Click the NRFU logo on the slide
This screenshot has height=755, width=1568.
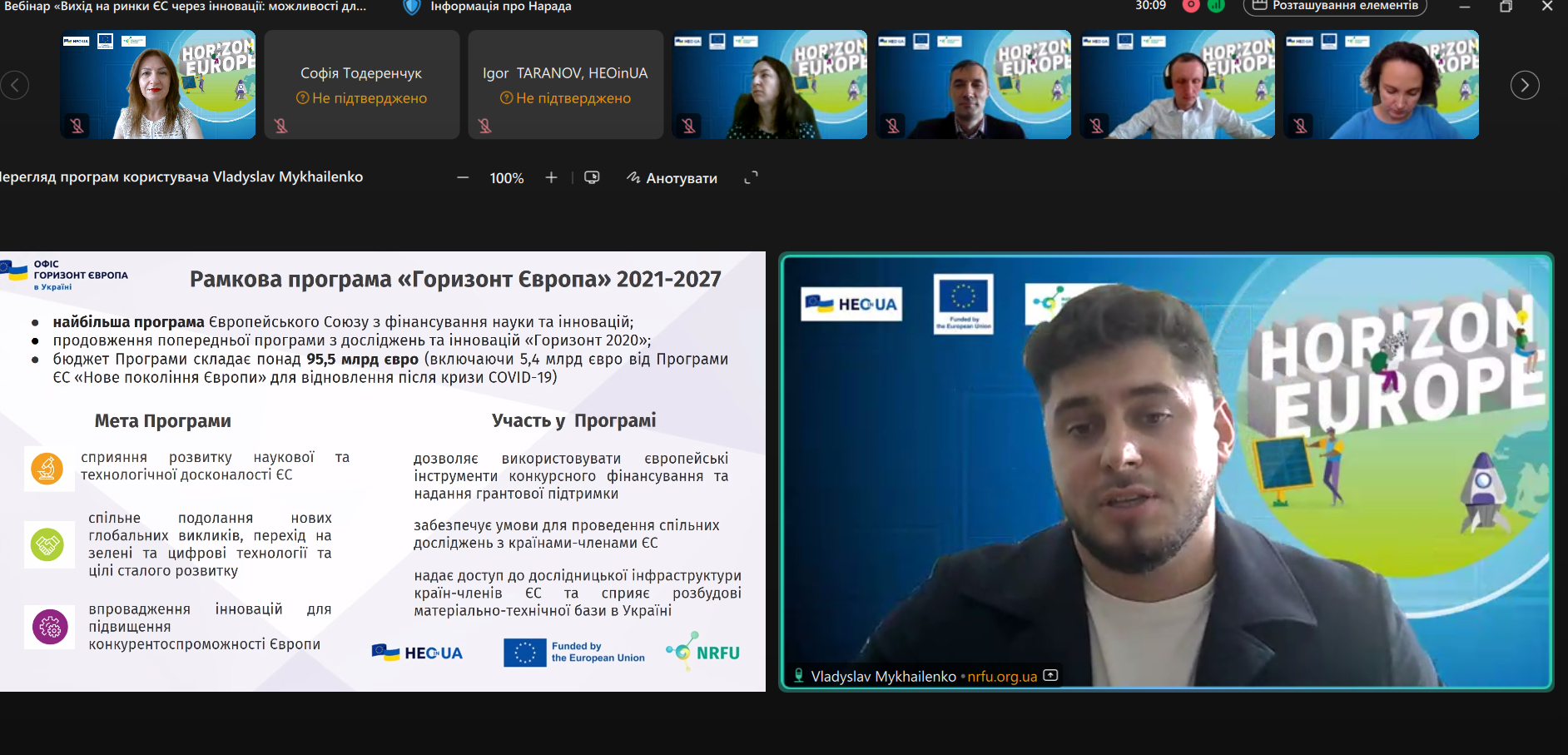click(702, 652)
